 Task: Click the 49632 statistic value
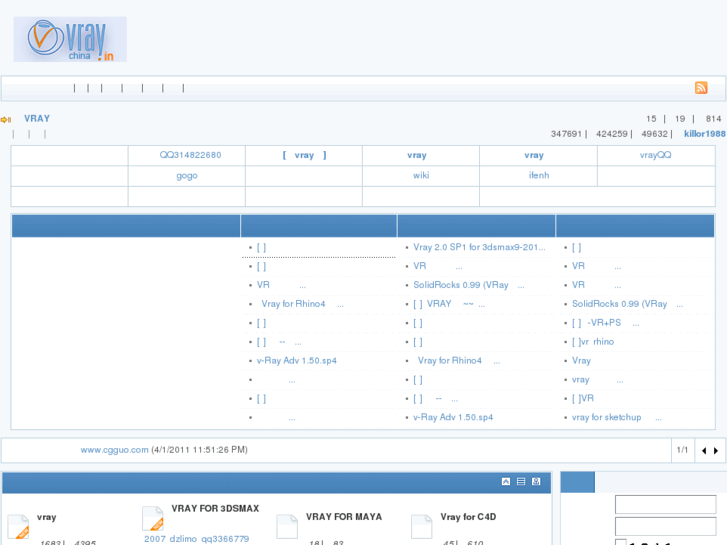point(655,134)
